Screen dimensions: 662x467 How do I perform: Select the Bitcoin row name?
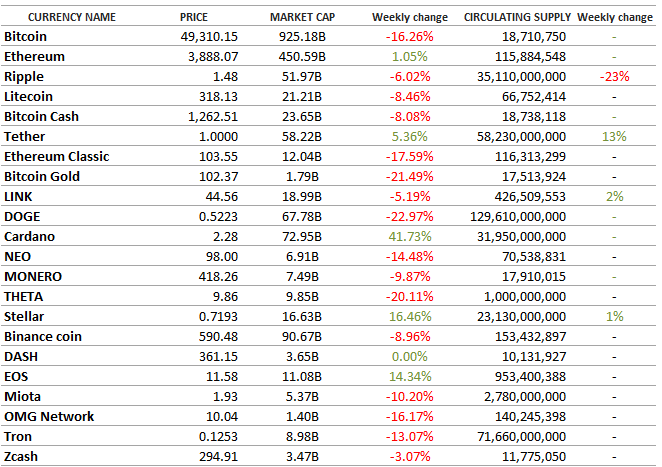click(x=25, y=37)
